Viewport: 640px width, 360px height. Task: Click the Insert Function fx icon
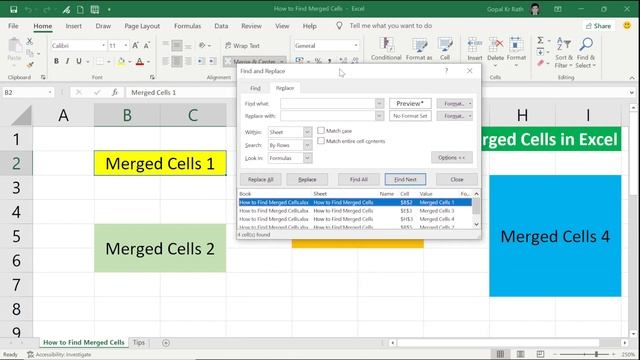pyautogui.click(x=115, y=93)
